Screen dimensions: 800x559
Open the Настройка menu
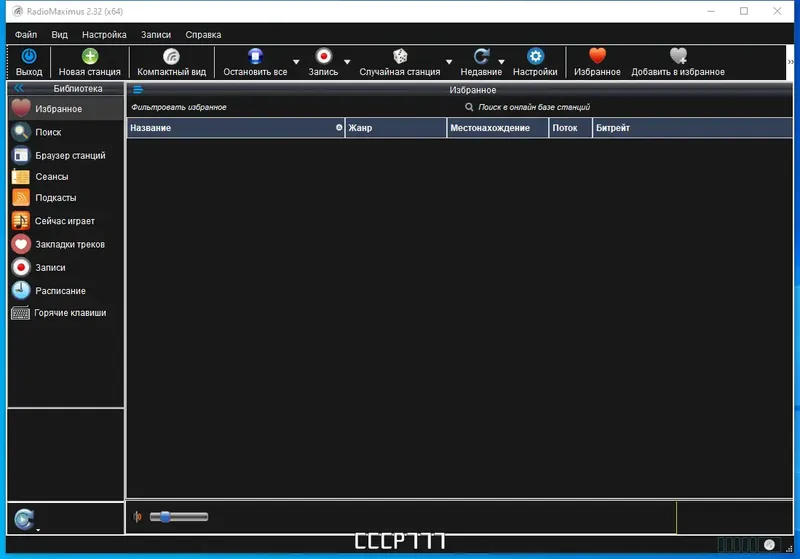(x=104, y=35)
